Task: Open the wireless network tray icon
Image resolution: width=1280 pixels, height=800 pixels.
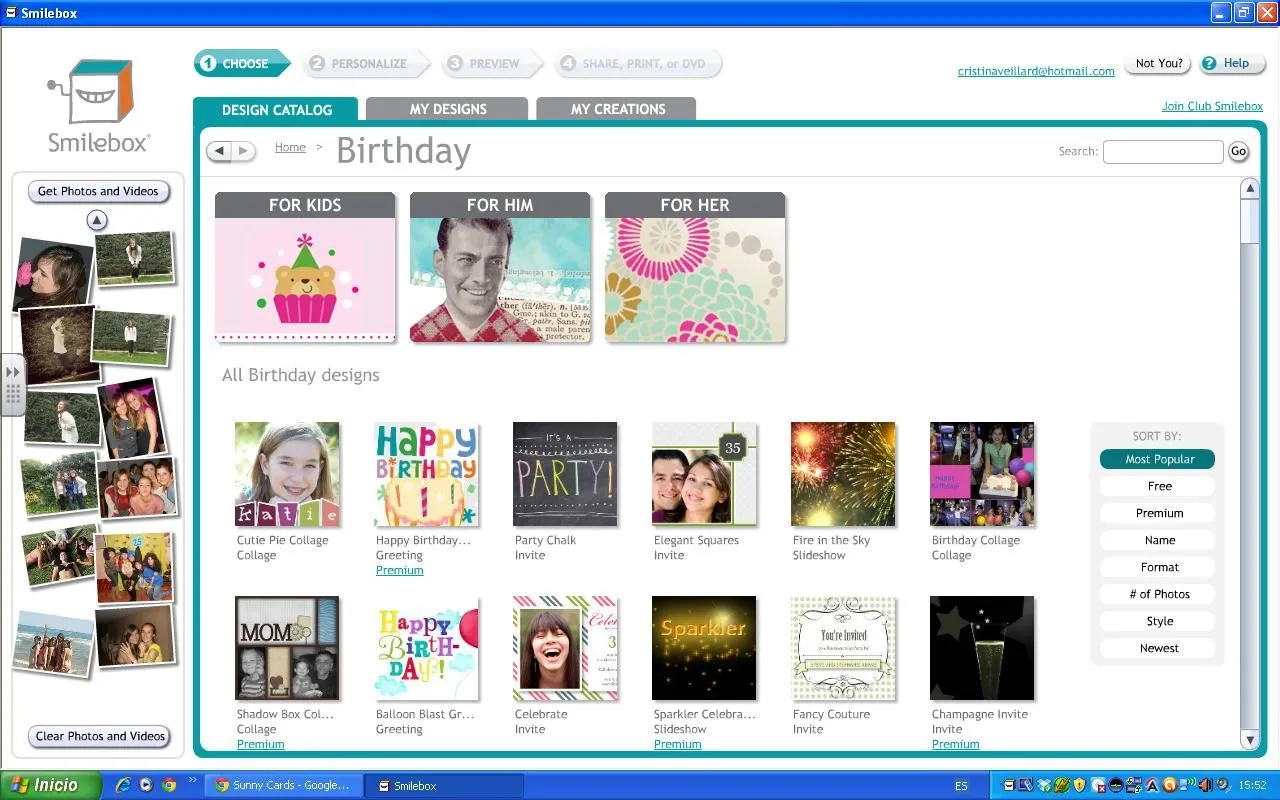Action: pyautogui.click(x=1187, y=784)
